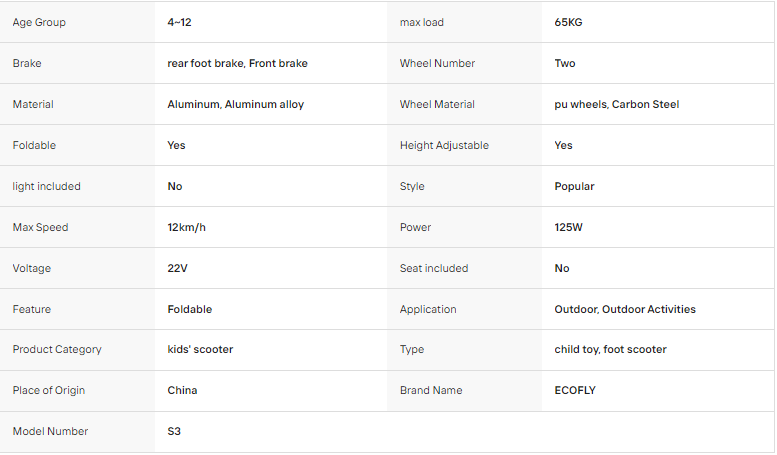Click the kids' scooter category value

200,349
